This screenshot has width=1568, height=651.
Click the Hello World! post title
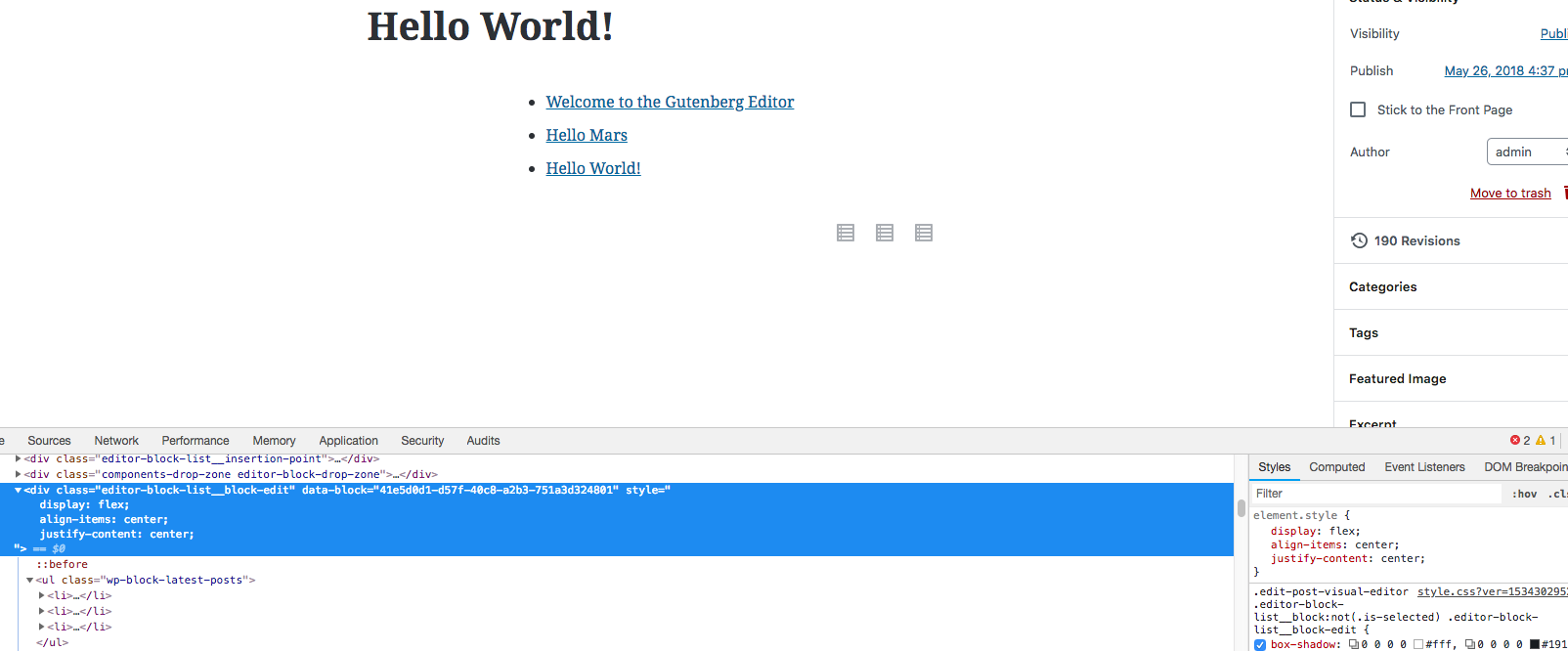pyautogui.click(x=490, y=25)
